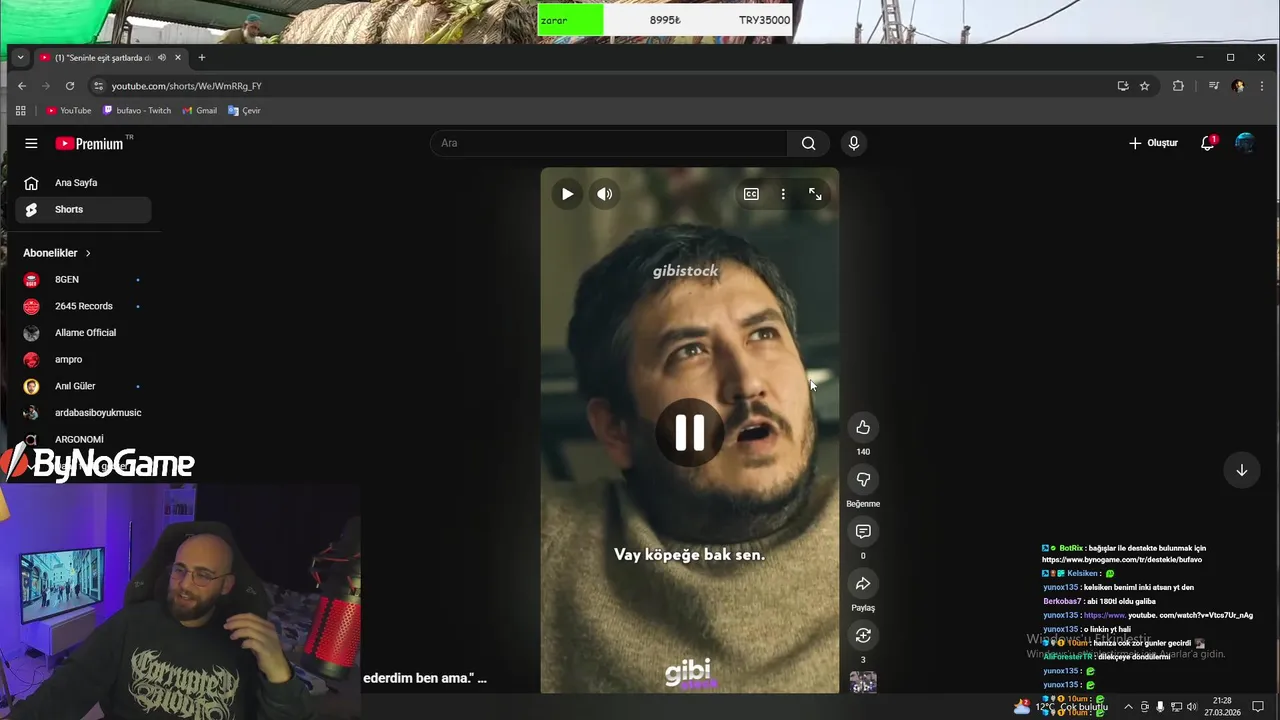Start voice search with the microphone icon
The width and height of the screenshot is (1280, 720).
pos(853,143)
